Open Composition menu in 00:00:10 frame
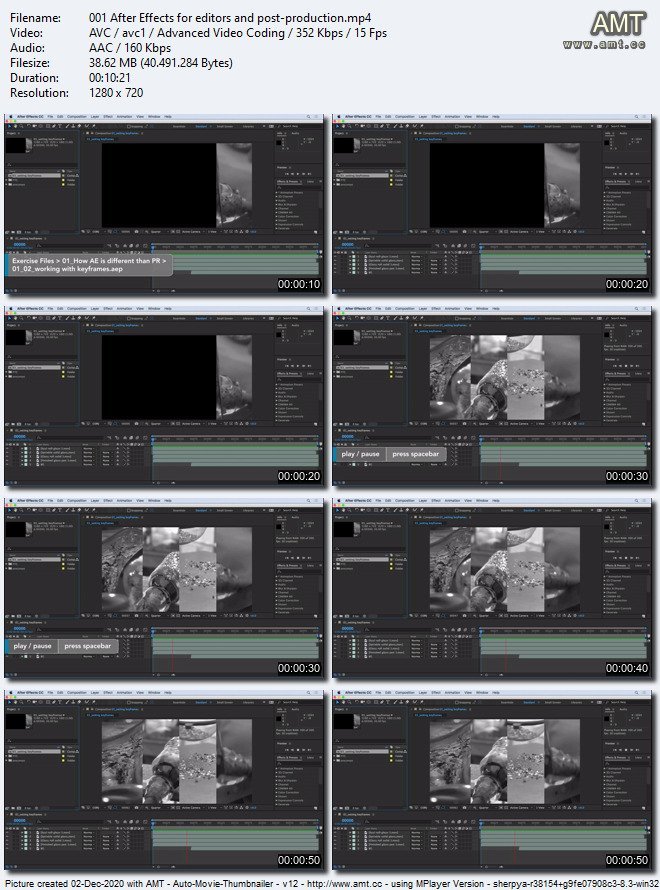Viewport: 660px width, 890px height. (77, 116)
